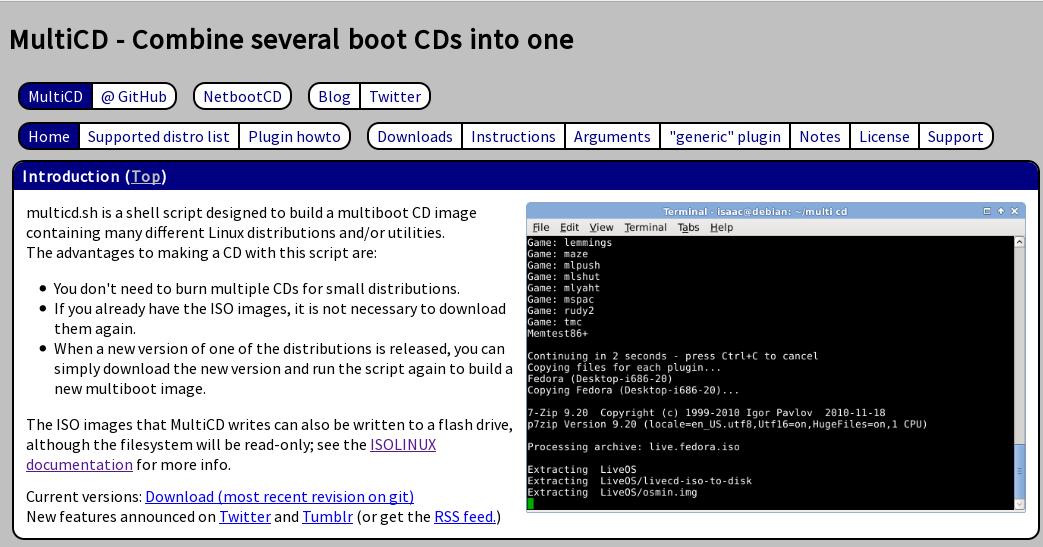Open Terminal menu in terminal screenshot

pos(645,228)
